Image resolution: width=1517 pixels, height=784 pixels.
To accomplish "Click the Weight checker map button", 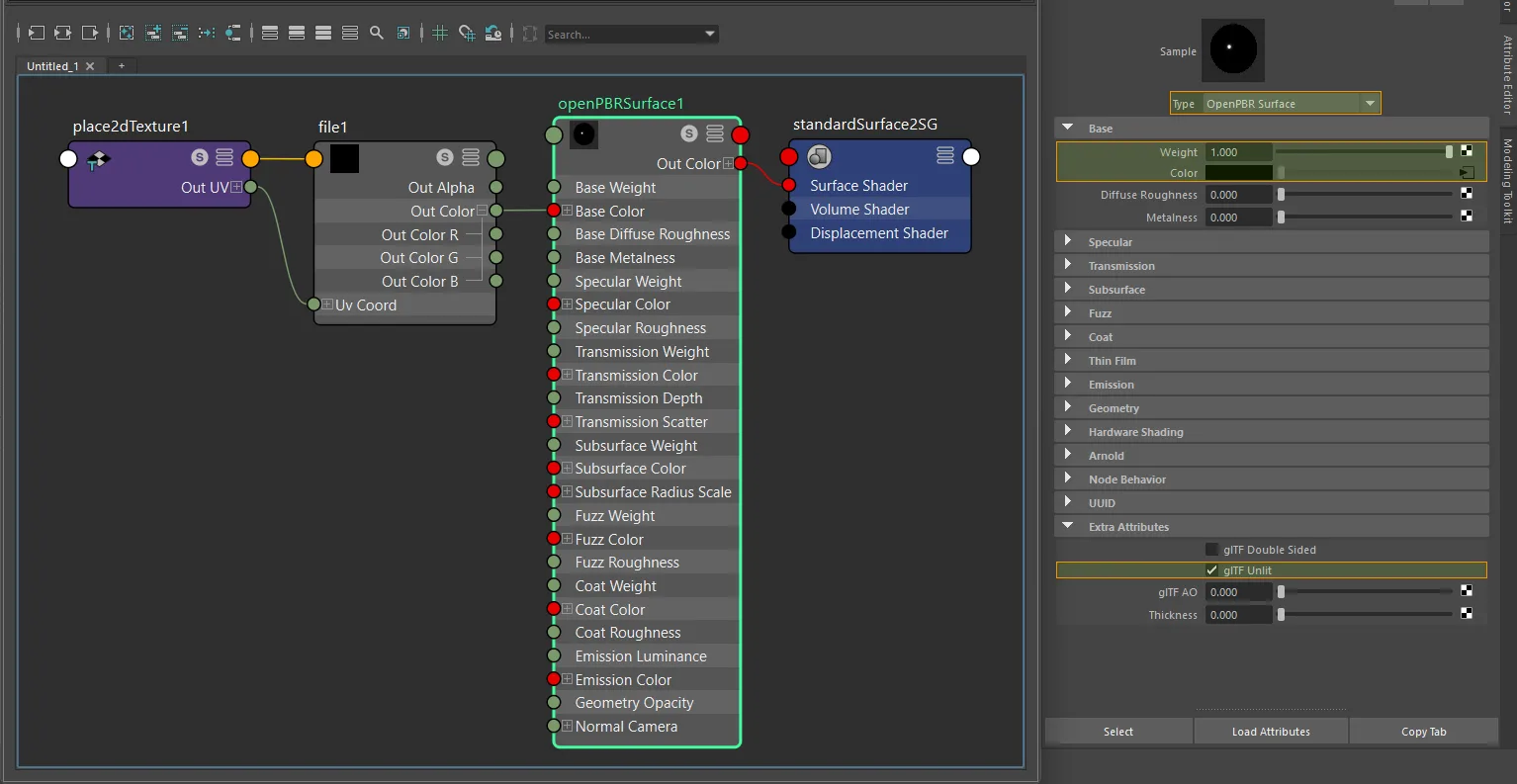I will [x=1467, y=151].
